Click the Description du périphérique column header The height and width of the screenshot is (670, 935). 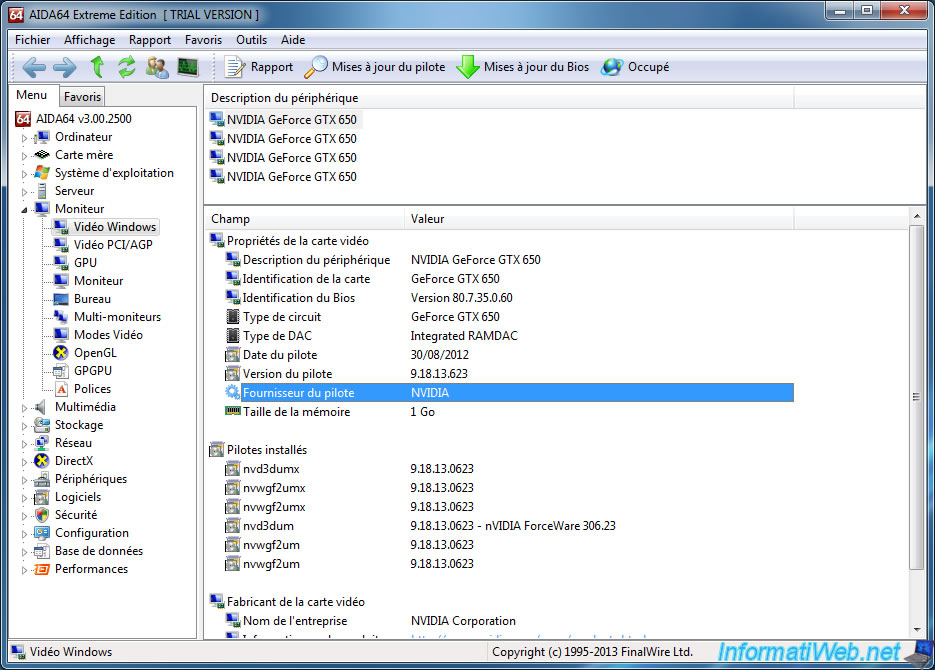tap(499, 98)
